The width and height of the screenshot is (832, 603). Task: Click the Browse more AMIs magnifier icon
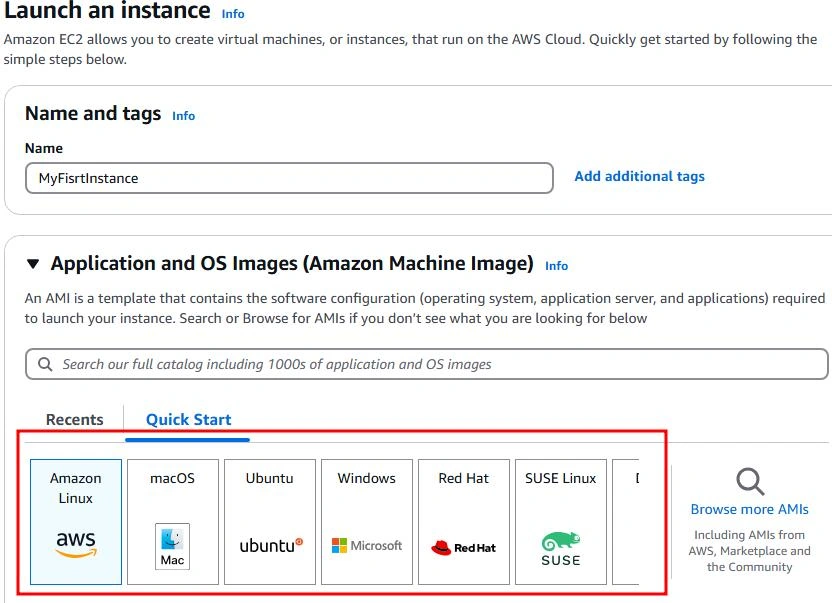pyautogui.click(x=750, y=481)
